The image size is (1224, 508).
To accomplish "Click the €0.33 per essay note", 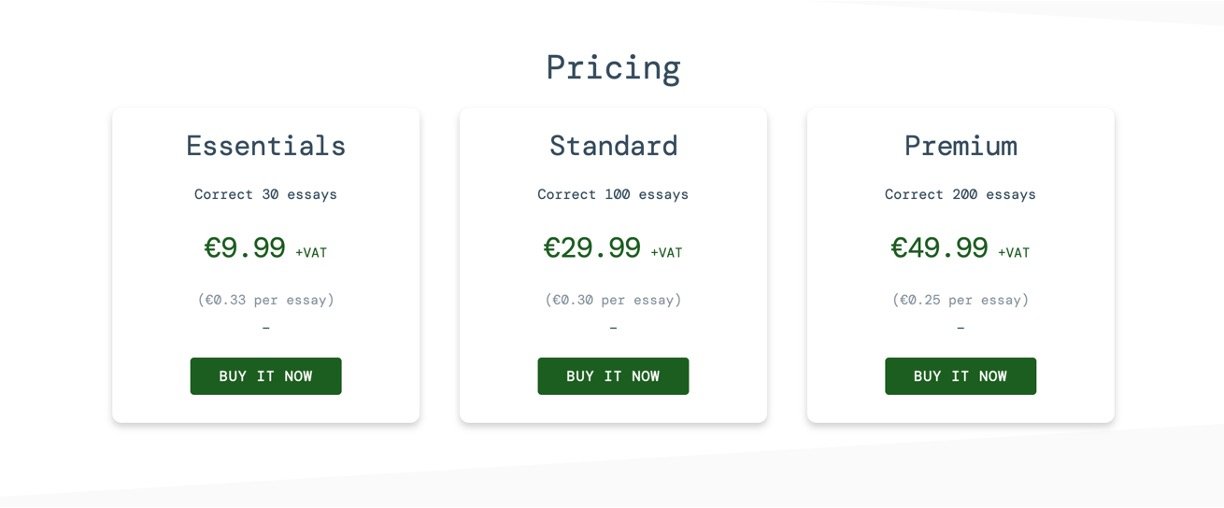I will tap(266, 300).
